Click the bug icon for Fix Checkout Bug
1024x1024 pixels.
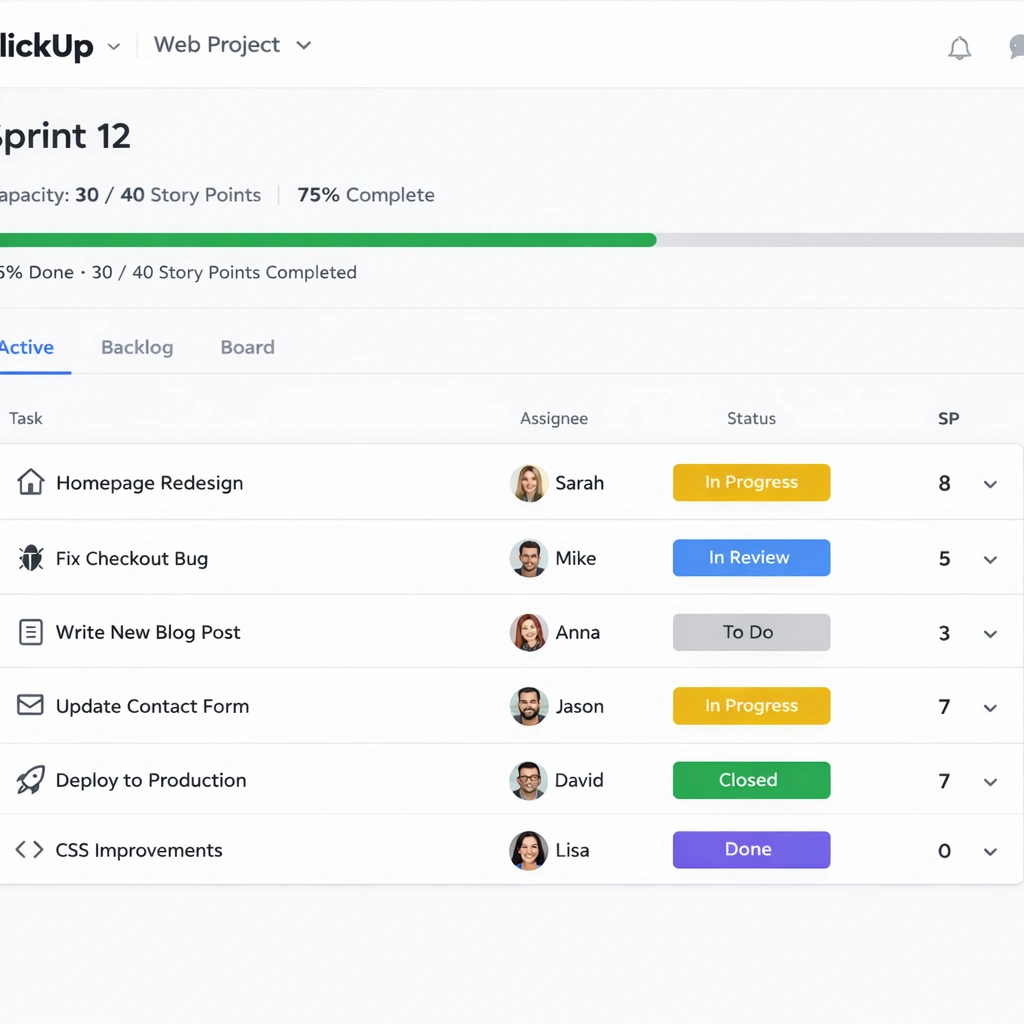[31, 558]
